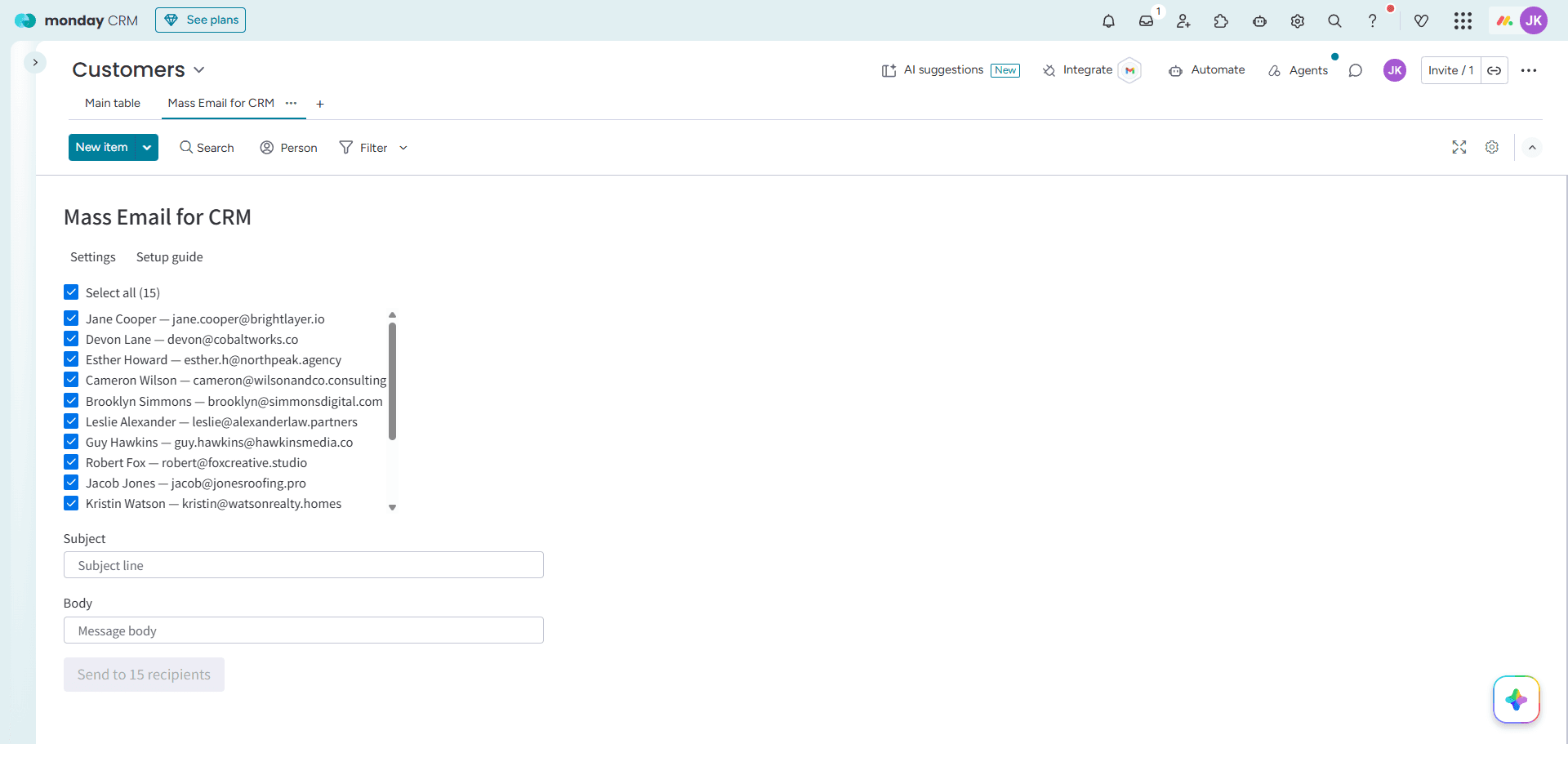1568x784 pixels.
Task: Open the apps marketplace puzzle icon
Action: pos(1221,21)
